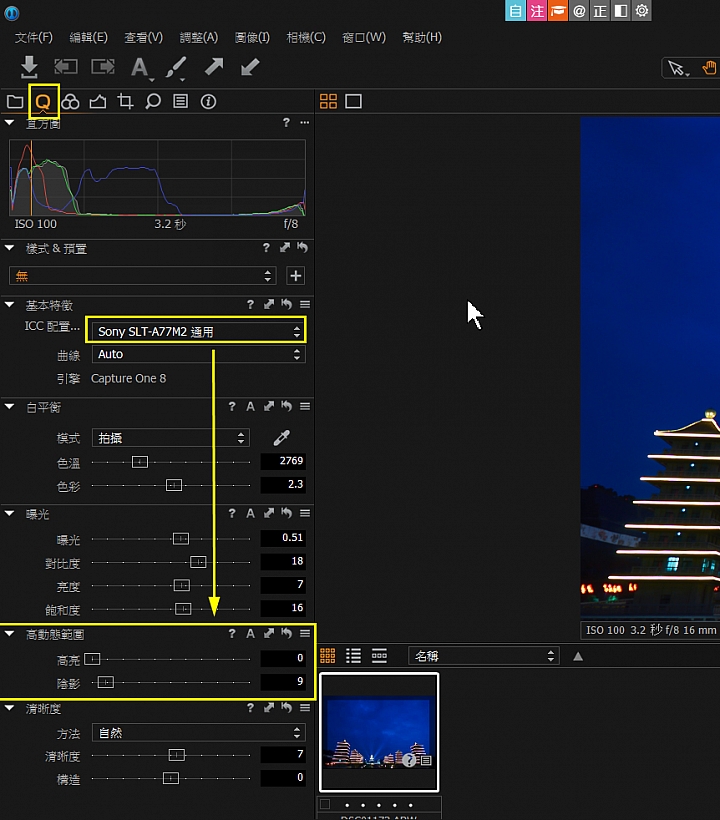
Task: Open the 清晰度 方法 自然 dropdown
Action: coord(199,733)
